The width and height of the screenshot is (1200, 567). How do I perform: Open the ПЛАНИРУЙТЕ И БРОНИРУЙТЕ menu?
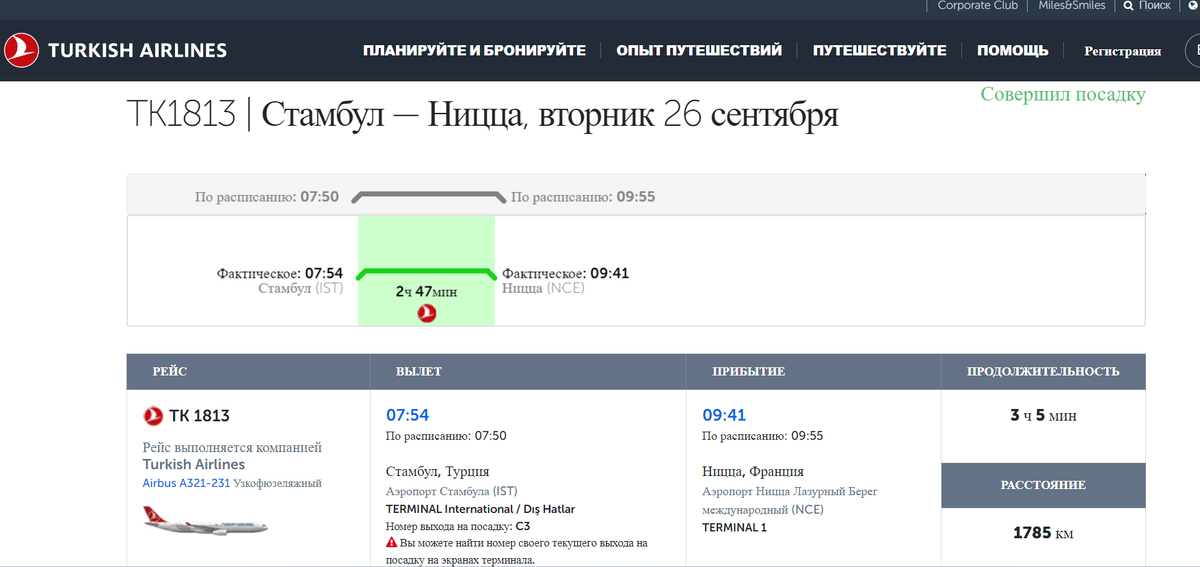[474, 50]
